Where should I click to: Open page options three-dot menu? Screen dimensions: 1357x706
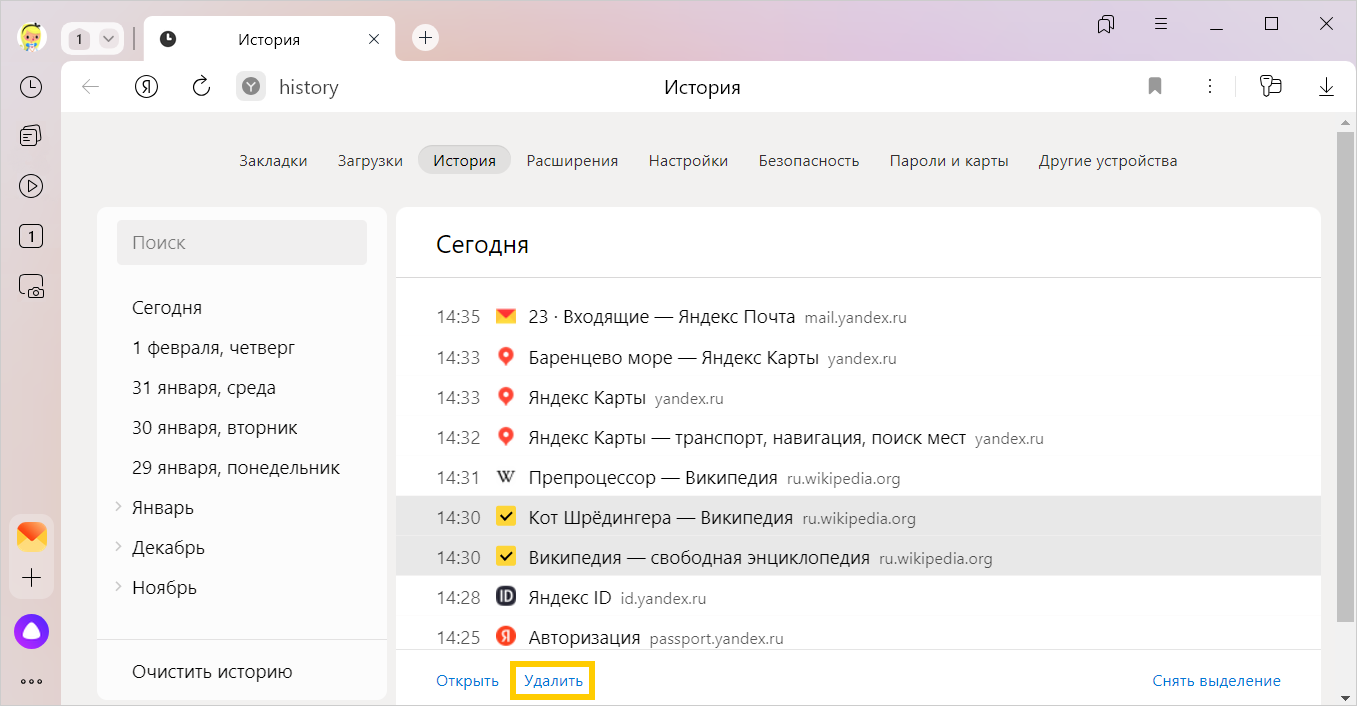[x=1210, y=87]
